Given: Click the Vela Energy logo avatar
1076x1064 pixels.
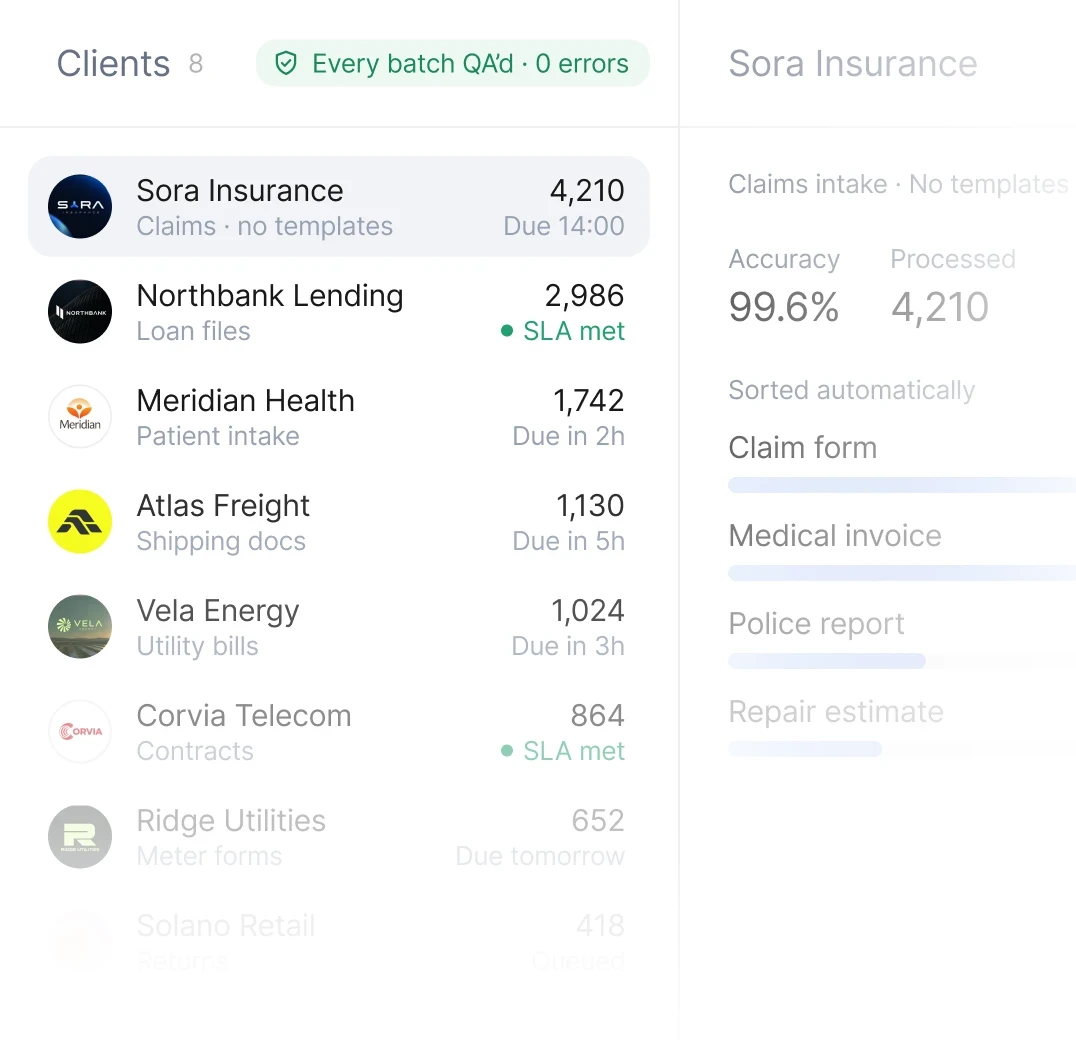Looking at the screenshot, I should [x=80, y=626].
